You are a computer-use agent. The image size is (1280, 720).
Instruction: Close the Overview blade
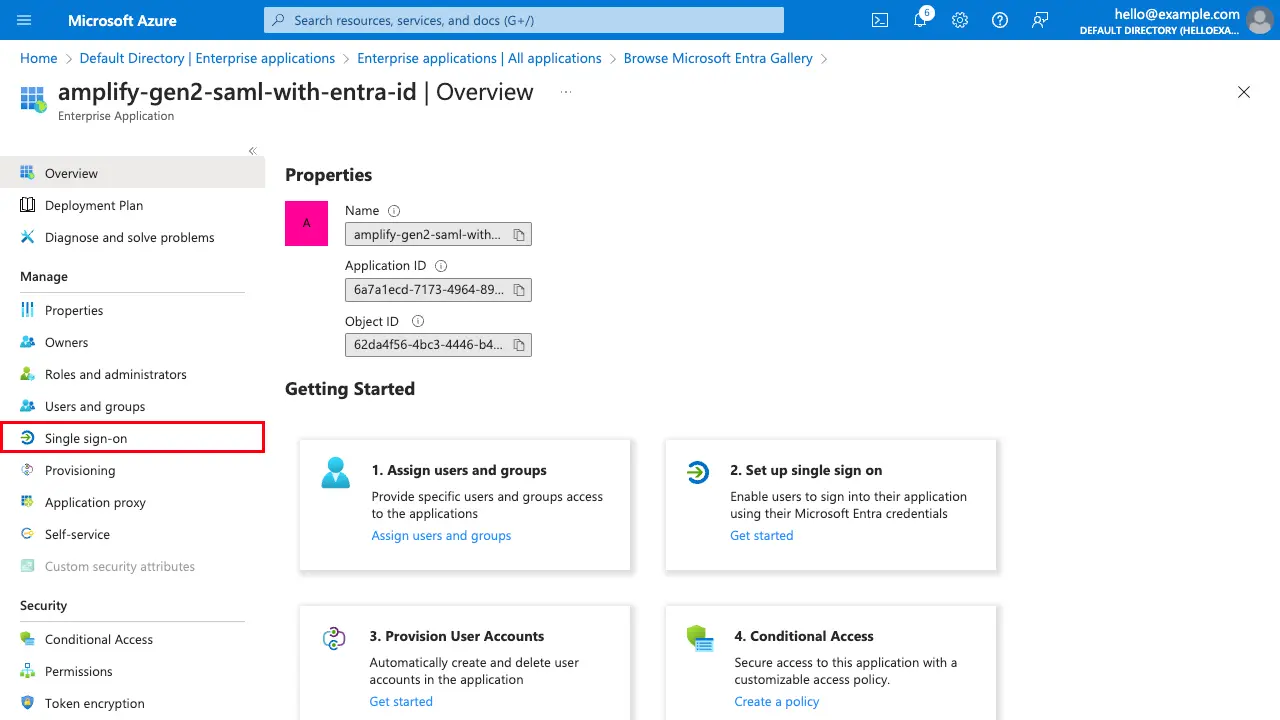pyautogui.click(x=1244, y=92)
